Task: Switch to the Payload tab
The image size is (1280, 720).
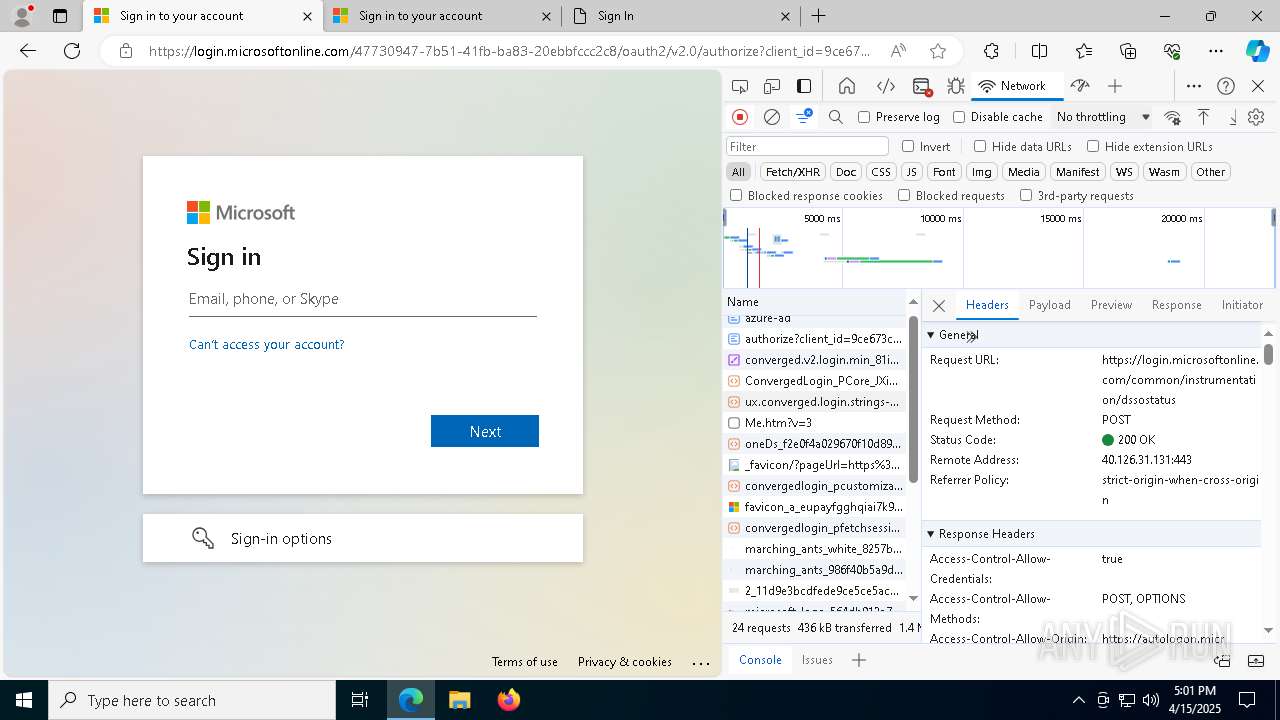Action: 1049,305
